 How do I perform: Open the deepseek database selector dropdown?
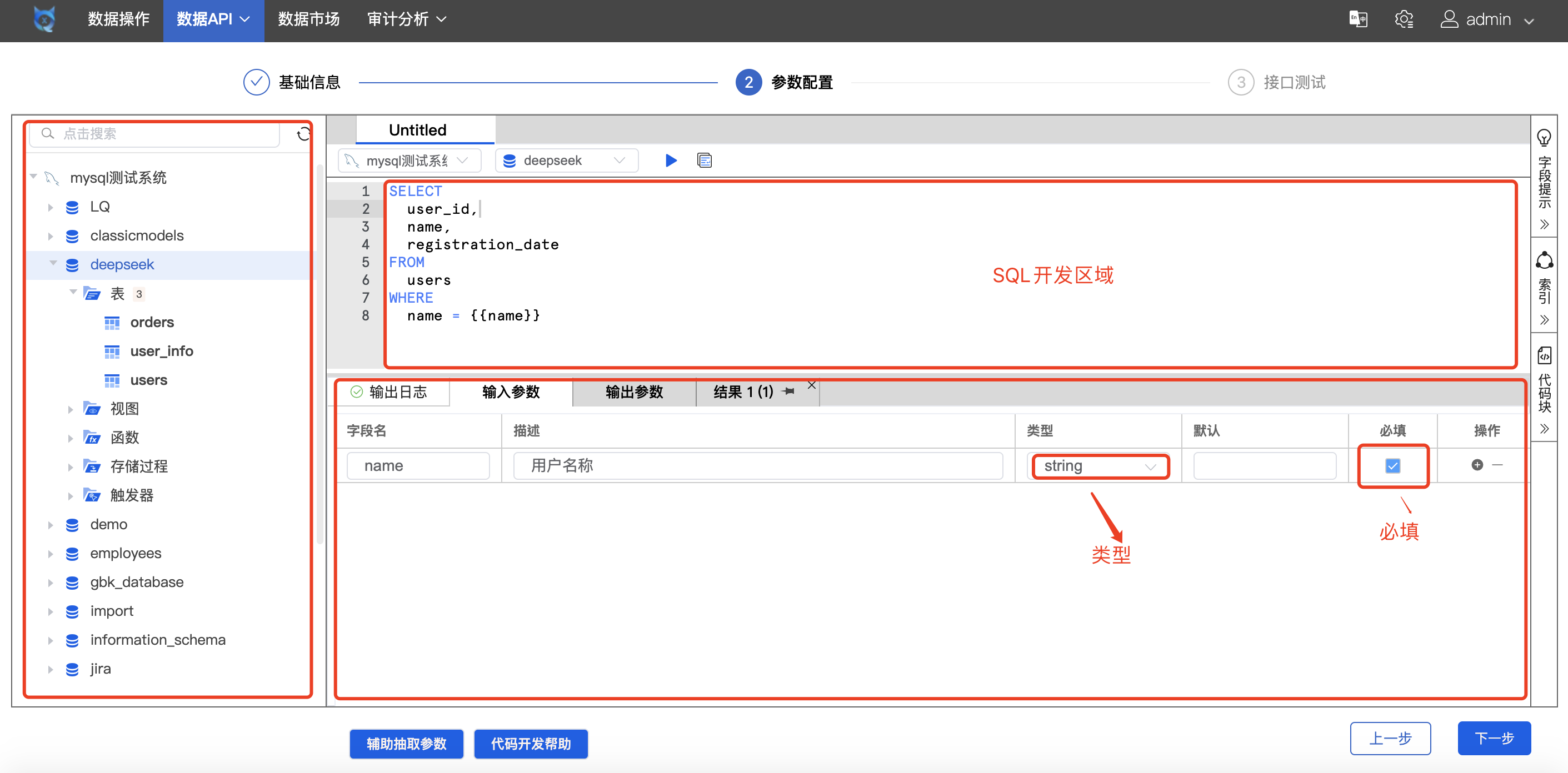(x=566, y=160)
